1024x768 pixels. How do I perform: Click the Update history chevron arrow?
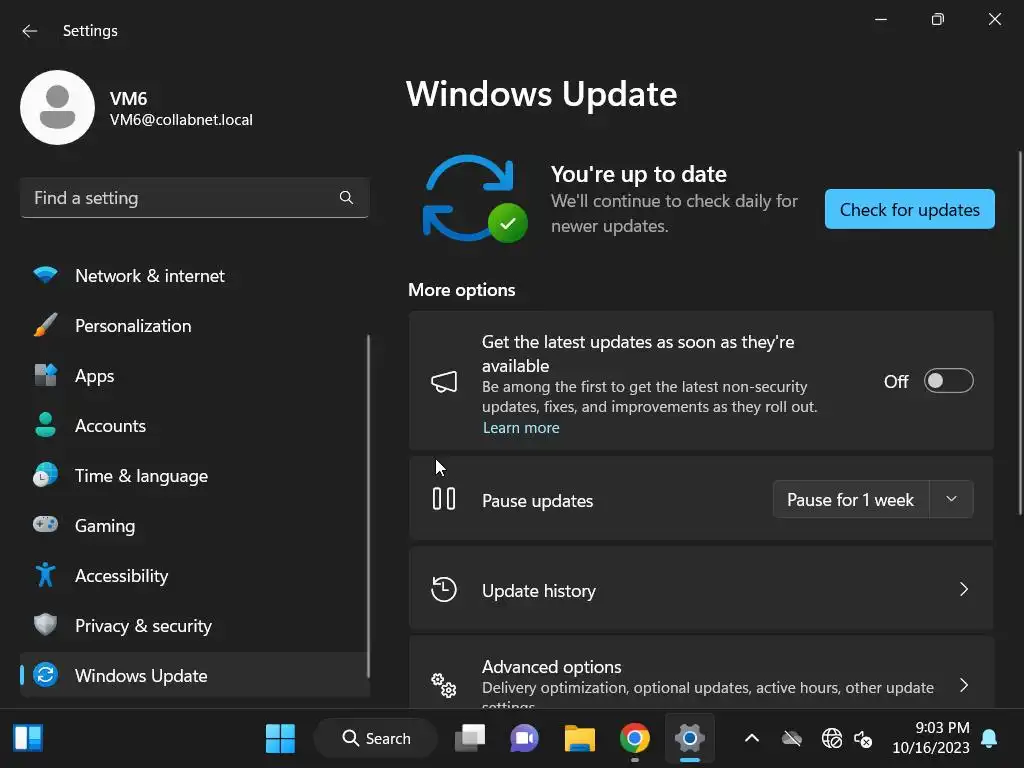click(x=964, y=589)
